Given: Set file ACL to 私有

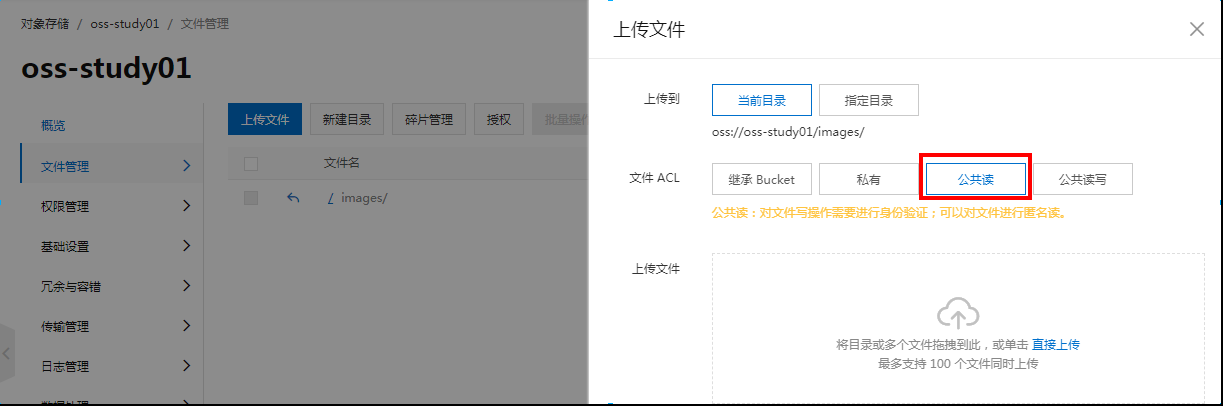Looking at the screenshot, I should click(x=868, y=180).
